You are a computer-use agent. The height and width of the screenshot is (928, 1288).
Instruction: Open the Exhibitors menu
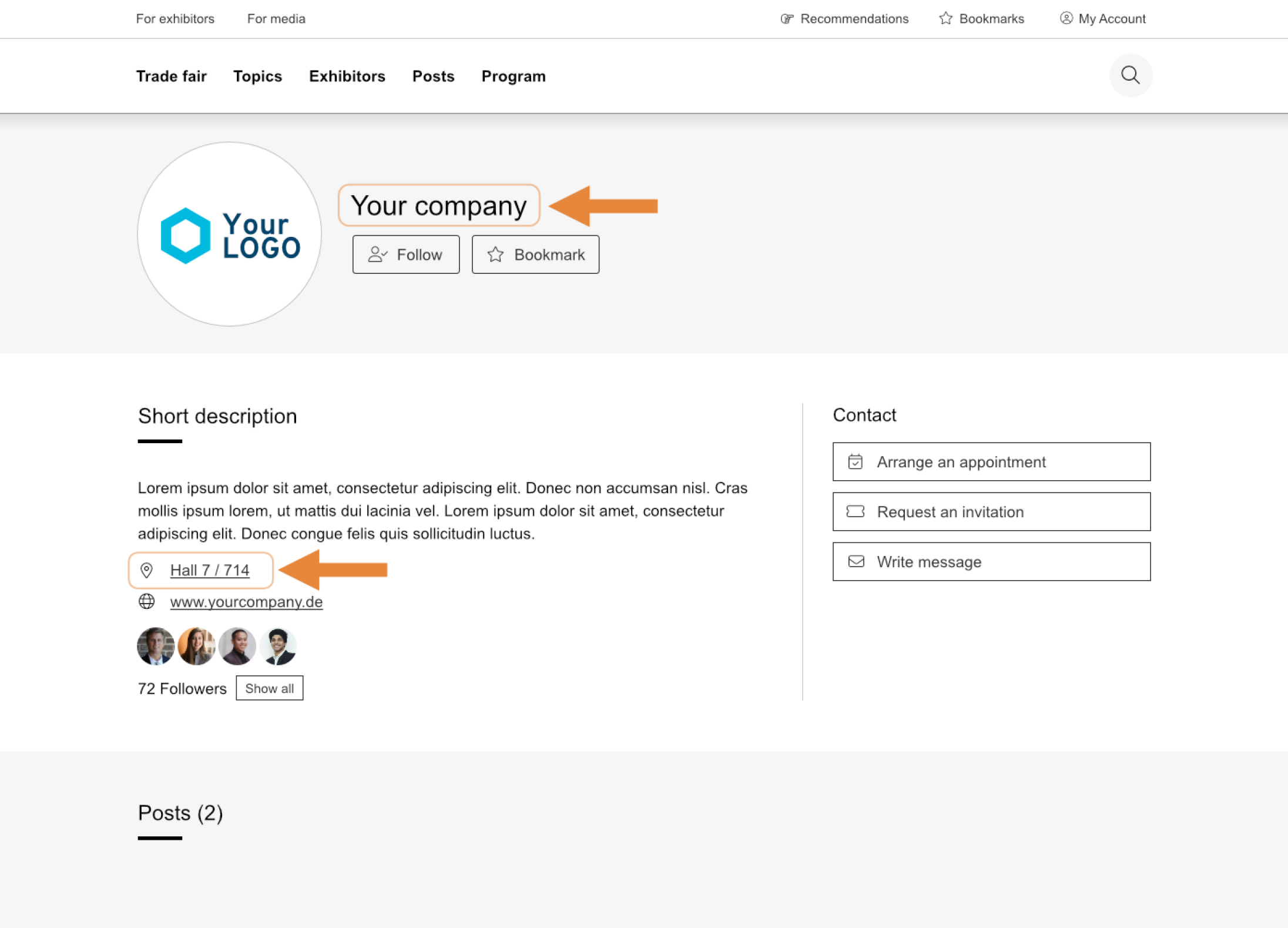click(x=347, y=76)
